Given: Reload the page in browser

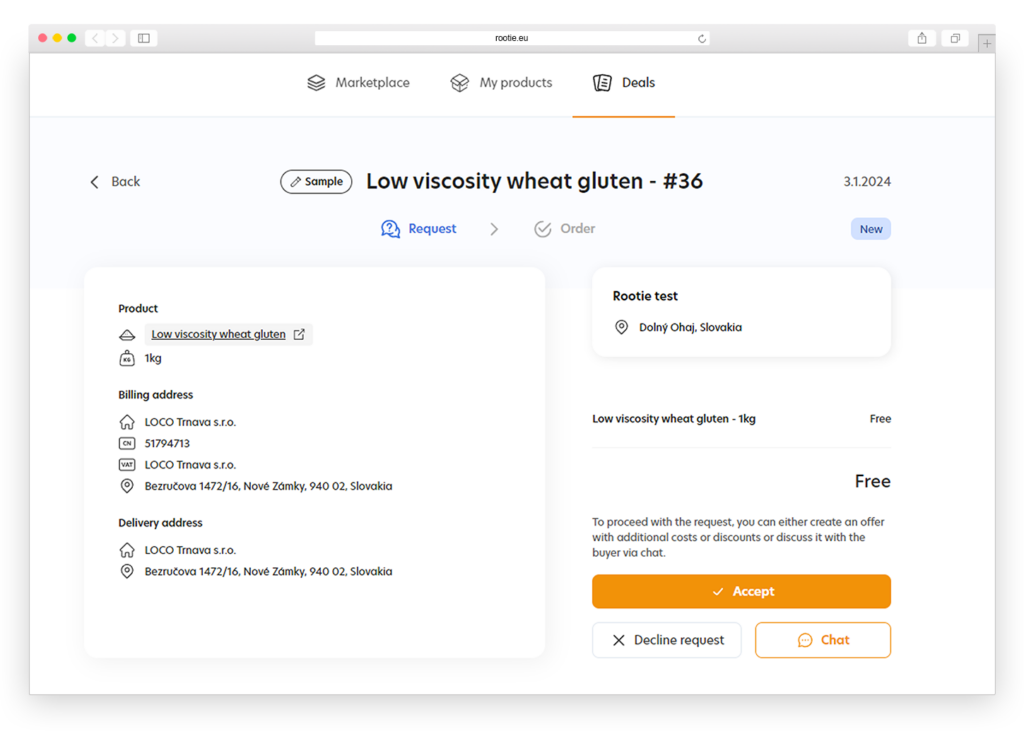Looking at the screenshot, I should click(702, 39).
